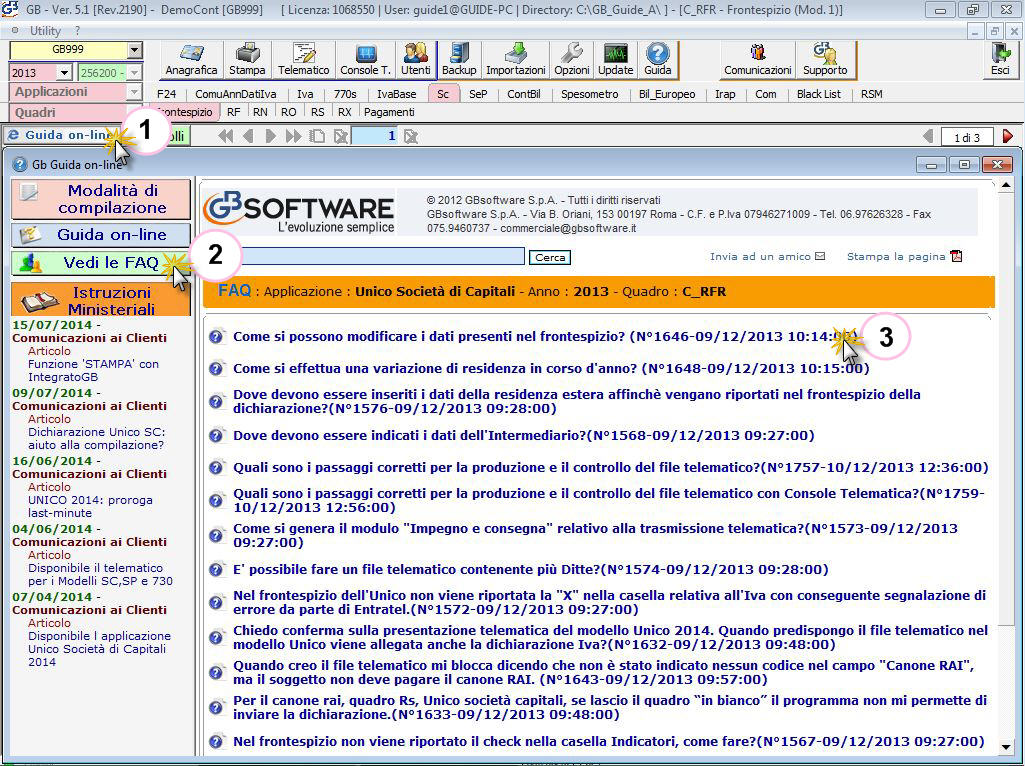This screenshot has height=766, width=1025.
Task: Click the Update icon
Action: [x=615, y=60]
